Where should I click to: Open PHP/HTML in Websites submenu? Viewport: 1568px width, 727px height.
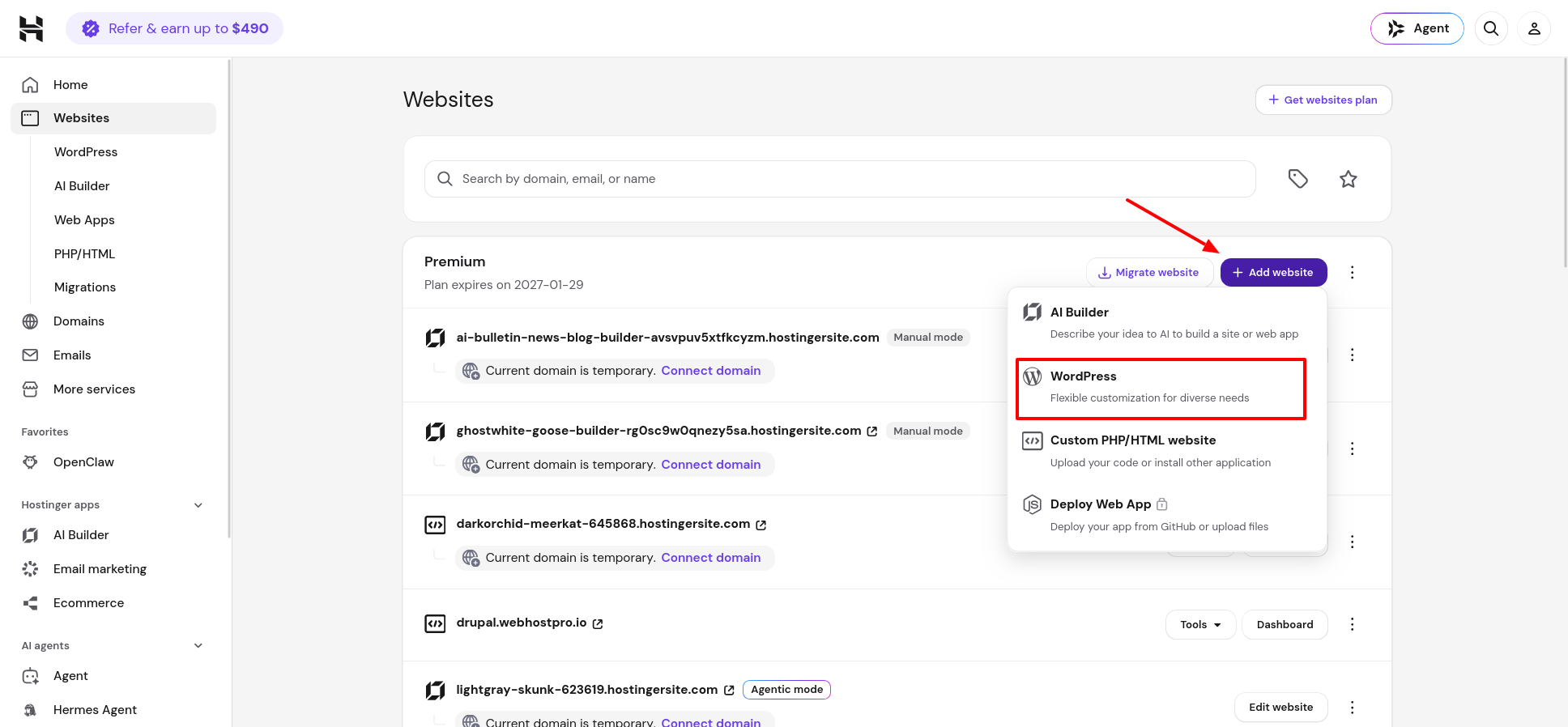(84, 254)
